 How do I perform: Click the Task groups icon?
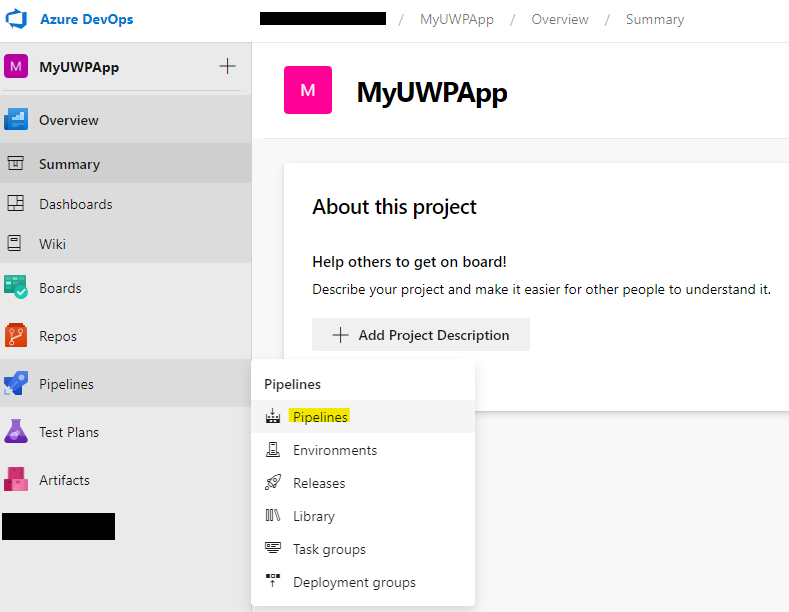click(x=273, y=548)
